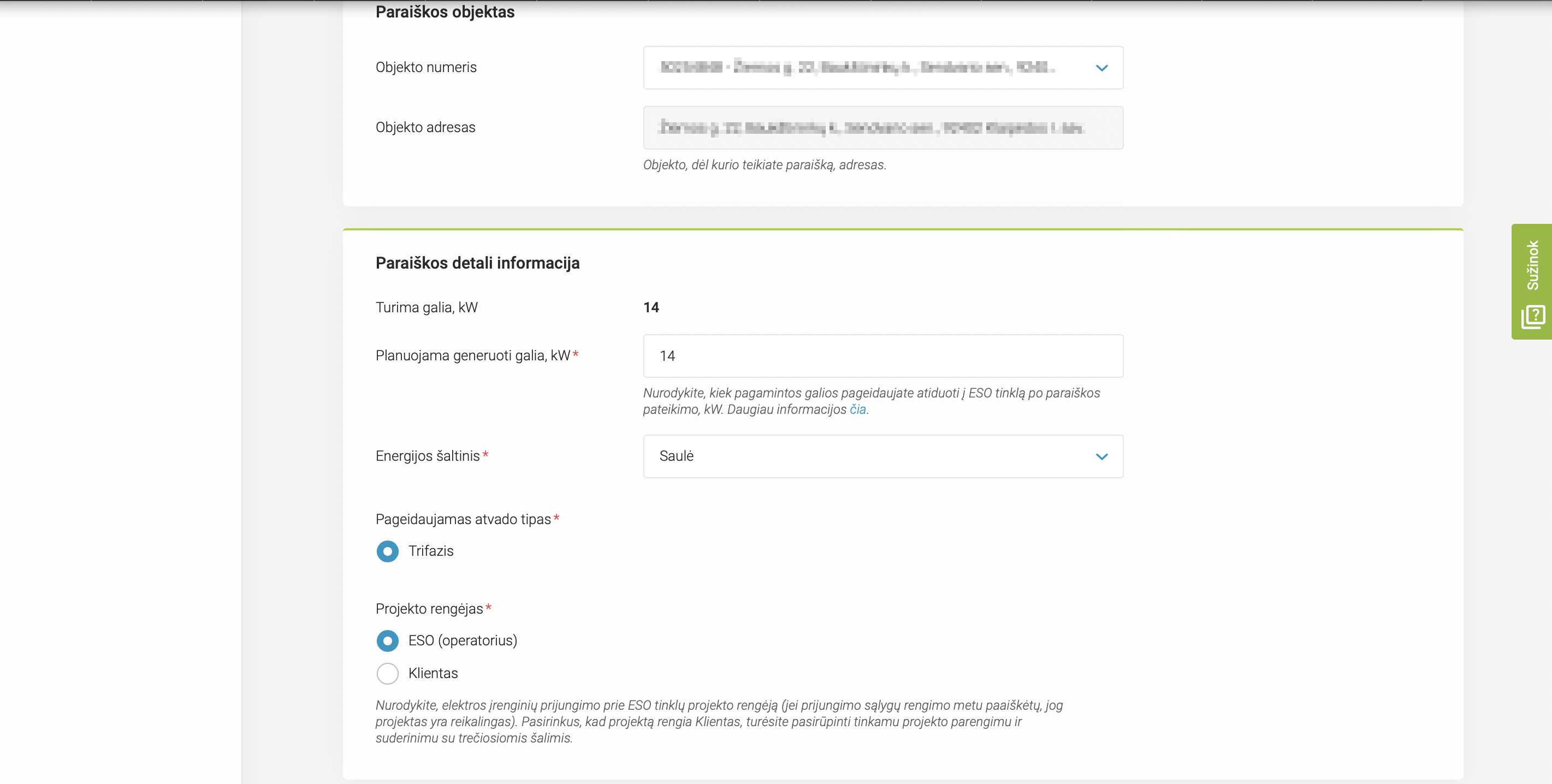The height and width of the screenshot is (784, 1552).
Task: Click the help question-mark icon on Sužinok tab
Action: point(1533,317)
